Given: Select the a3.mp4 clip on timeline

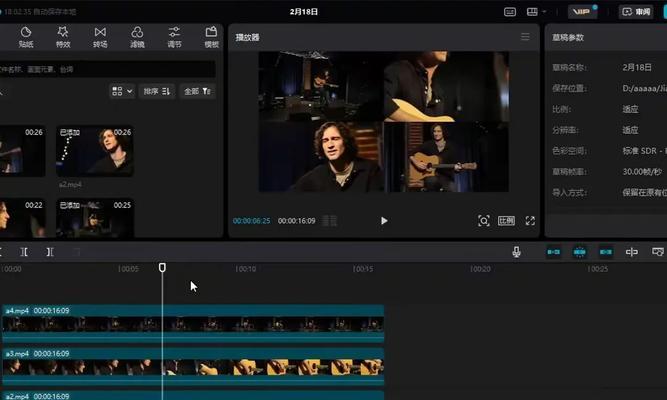Looking at the screenshot, I should tap(193, 366).
